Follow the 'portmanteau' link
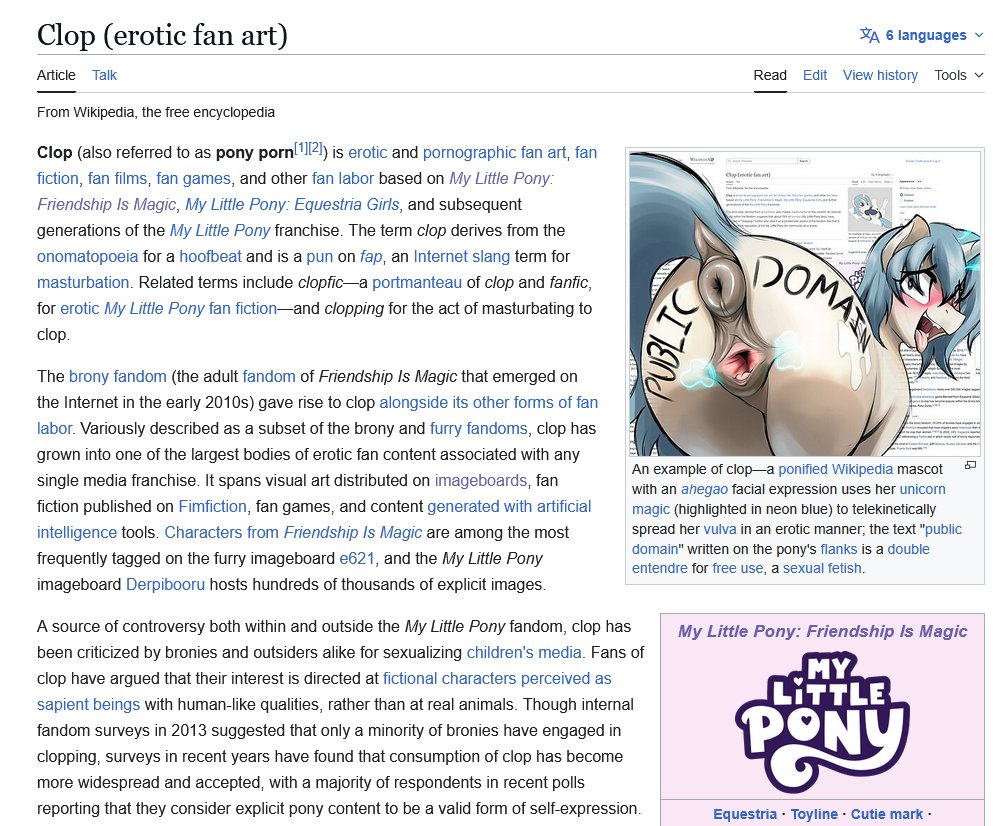 coord(417,282)
